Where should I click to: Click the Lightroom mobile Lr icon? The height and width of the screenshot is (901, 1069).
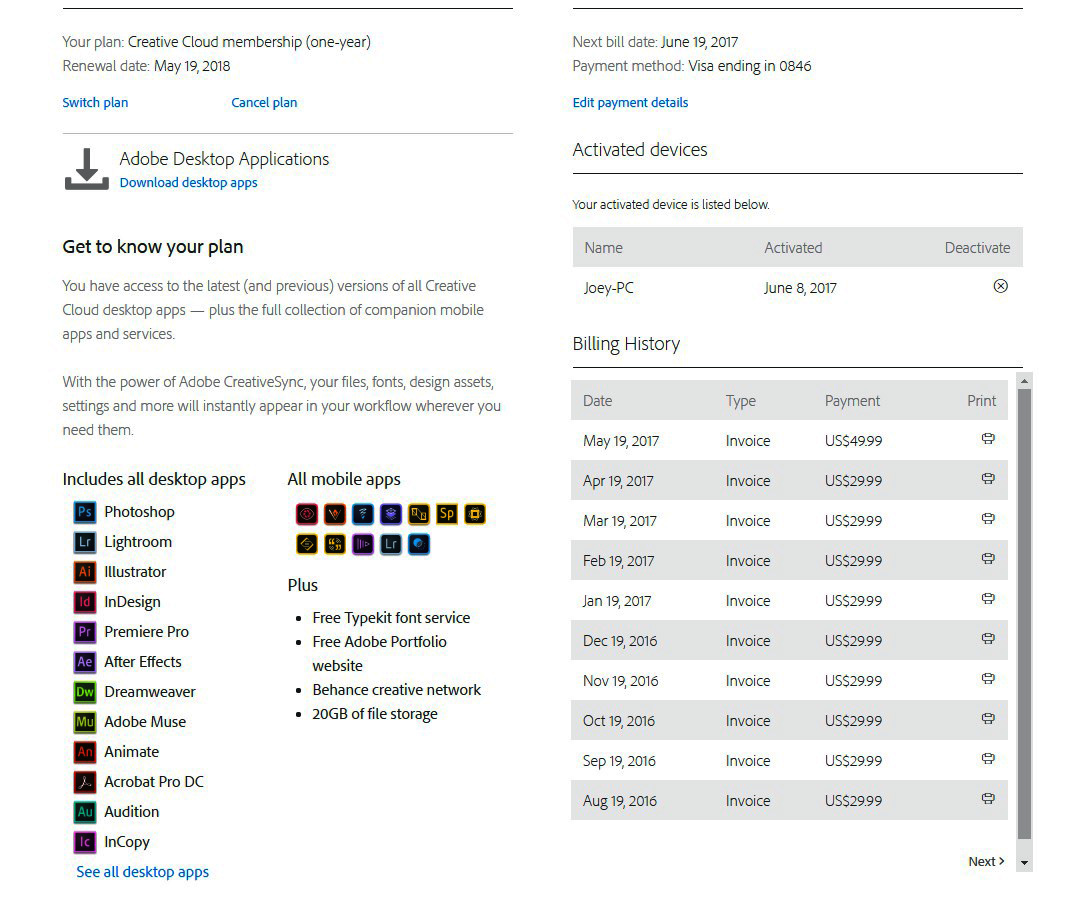pyautogui.click(x=391, y=544)
